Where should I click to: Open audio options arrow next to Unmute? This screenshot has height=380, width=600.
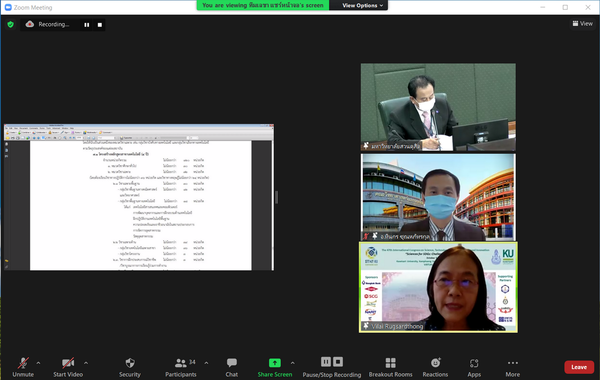tap(38, 363)
